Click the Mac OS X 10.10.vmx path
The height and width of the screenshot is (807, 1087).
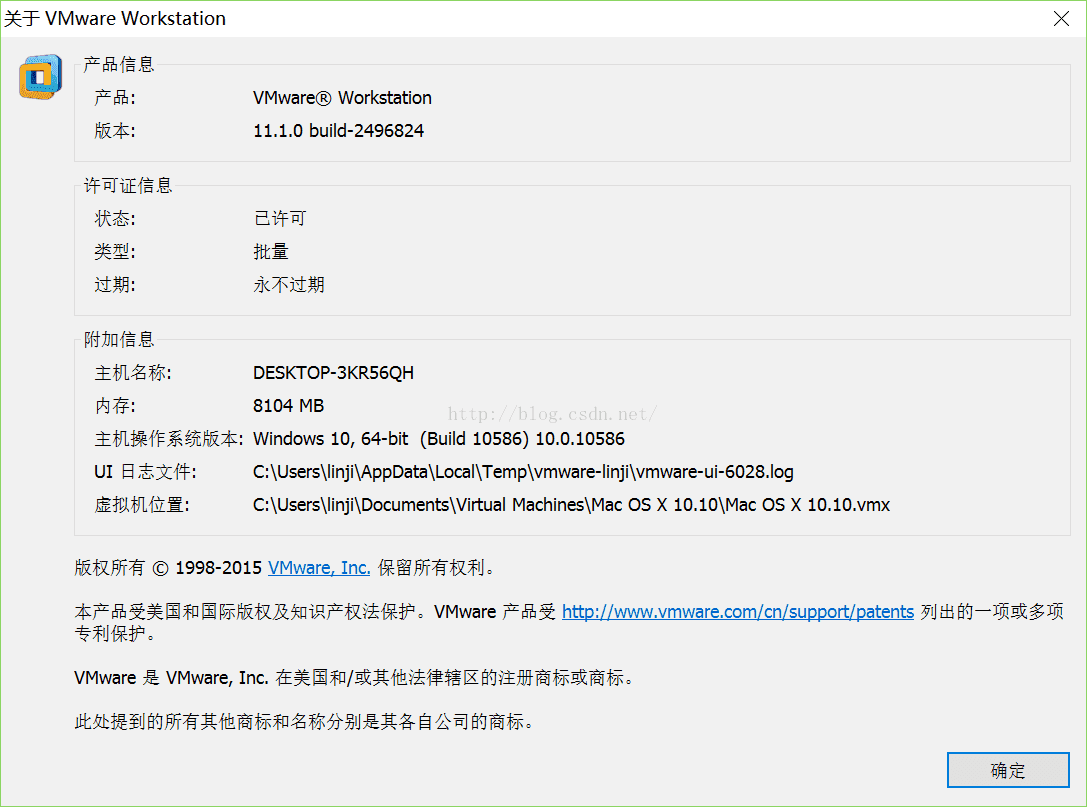(571, 505)
